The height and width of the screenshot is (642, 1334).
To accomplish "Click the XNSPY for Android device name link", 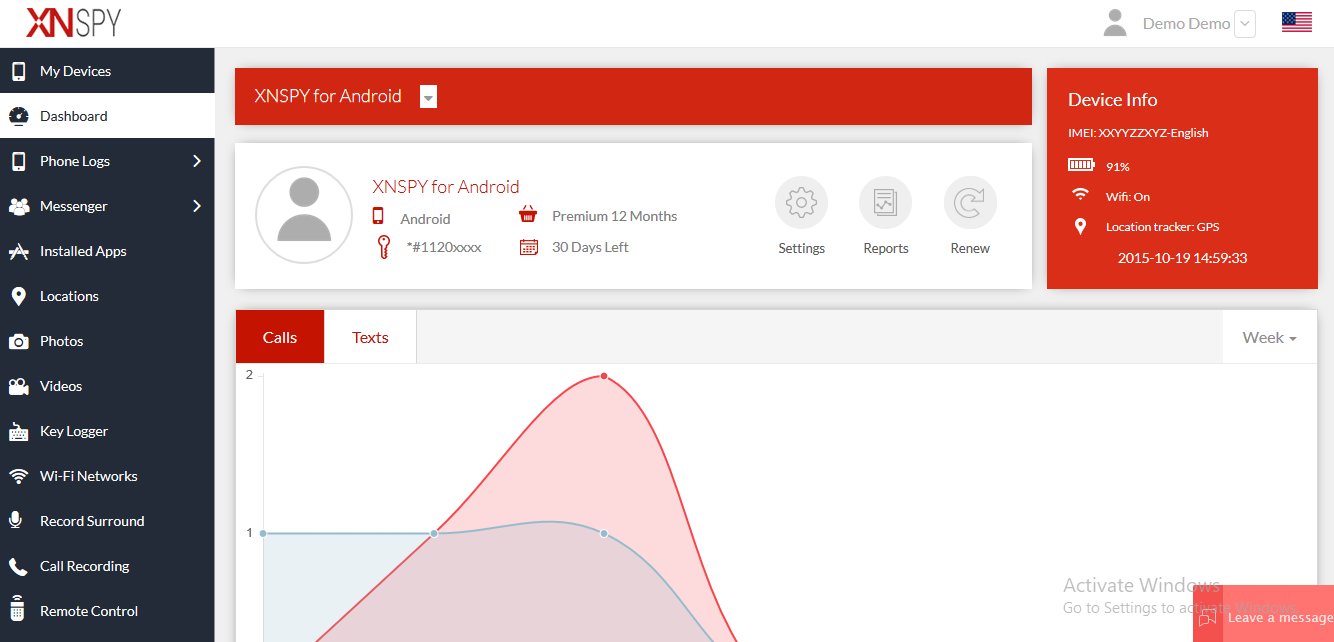I will [446, 187].
